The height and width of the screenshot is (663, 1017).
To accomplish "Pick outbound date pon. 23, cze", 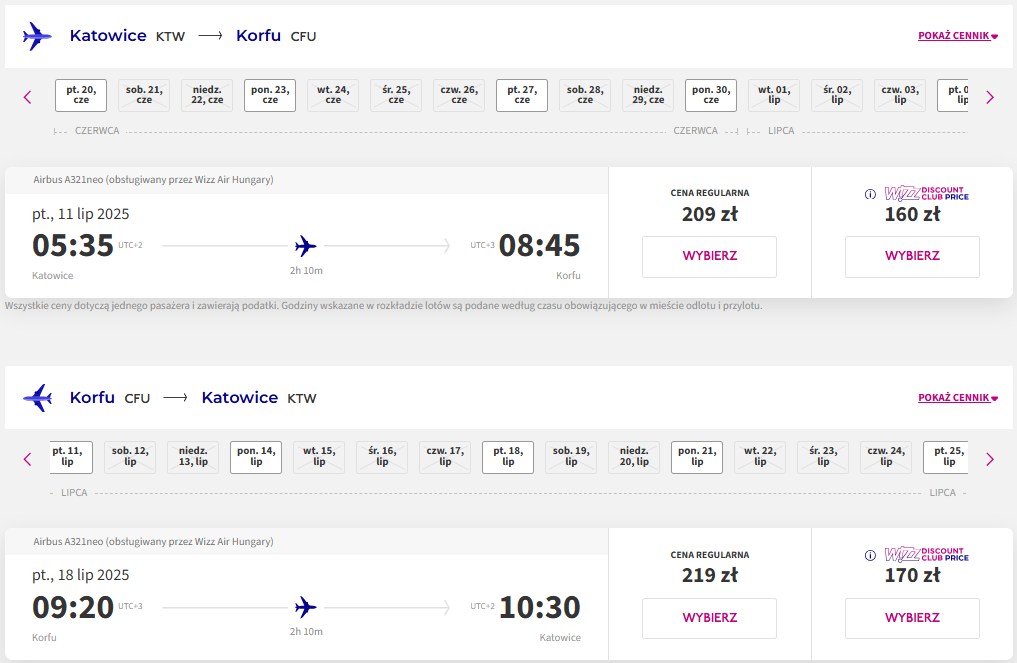I will 270,95.
